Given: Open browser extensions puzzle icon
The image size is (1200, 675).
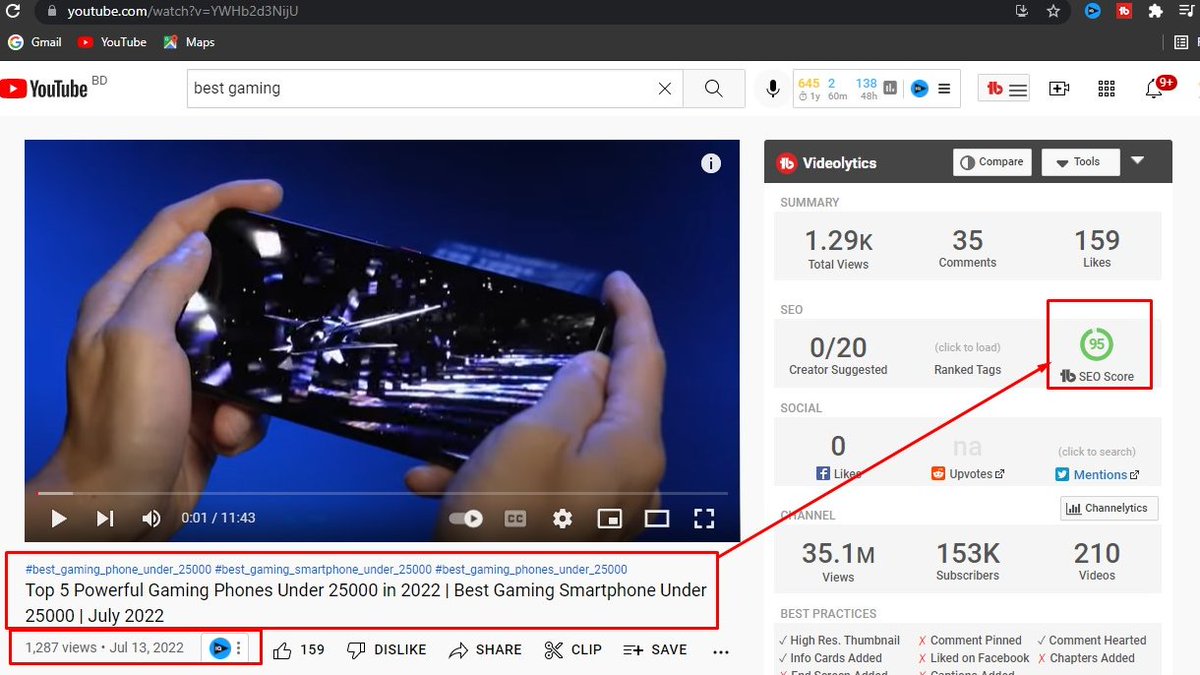Looking at the screenshot, I should (1156, 11).
